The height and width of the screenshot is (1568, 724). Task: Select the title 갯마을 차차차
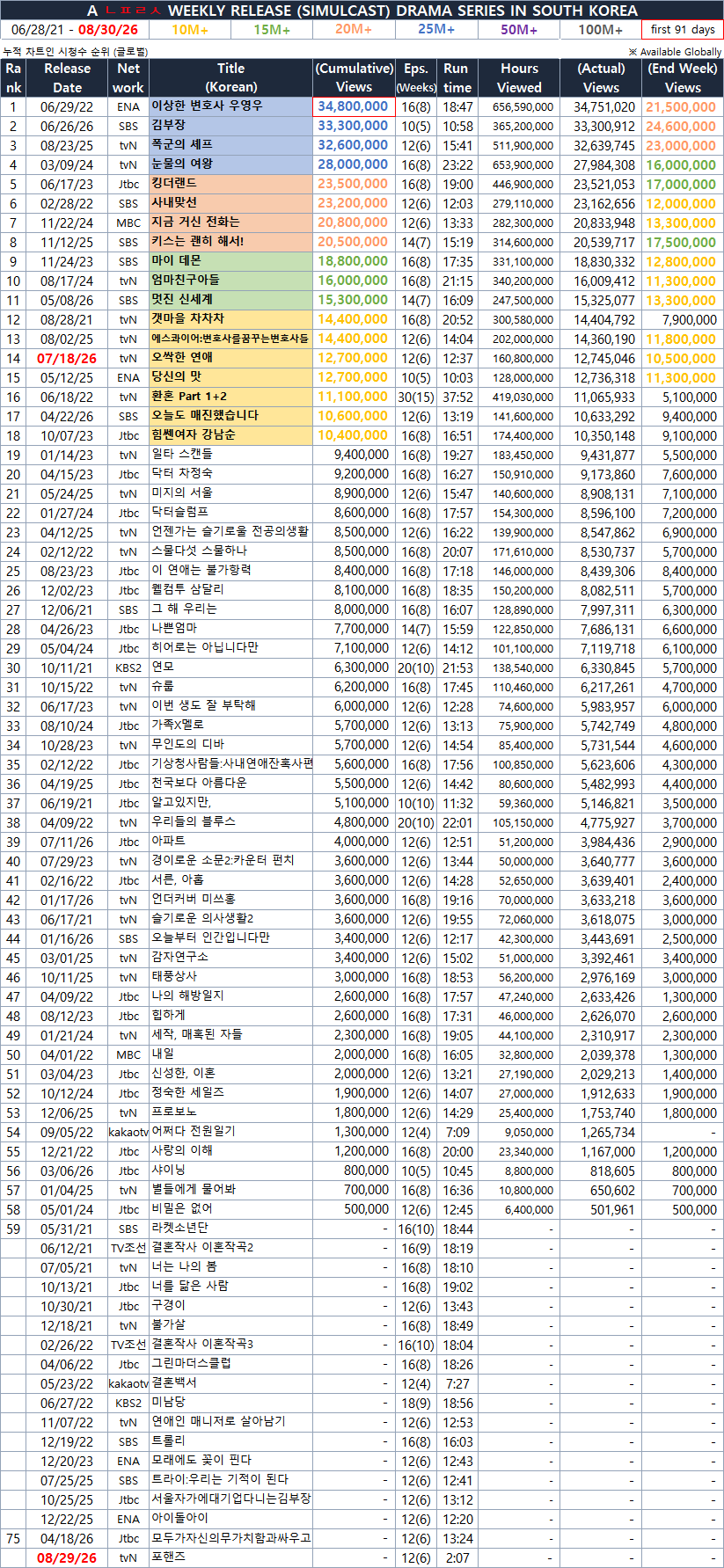pos(187,318)
